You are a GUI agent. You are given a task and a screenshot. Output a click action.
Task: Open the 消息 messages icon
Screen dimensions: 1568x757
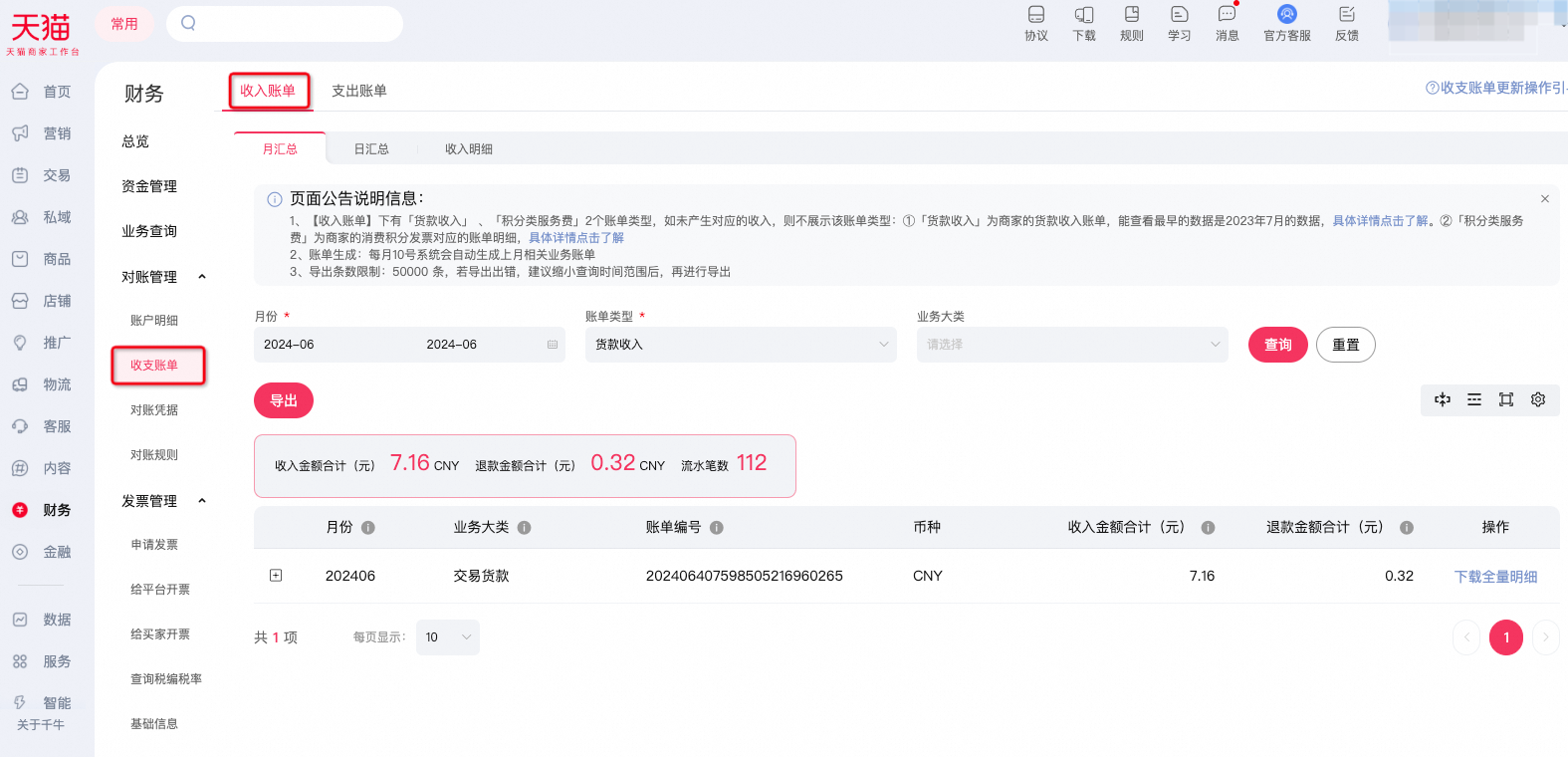tap(1228, 24)
